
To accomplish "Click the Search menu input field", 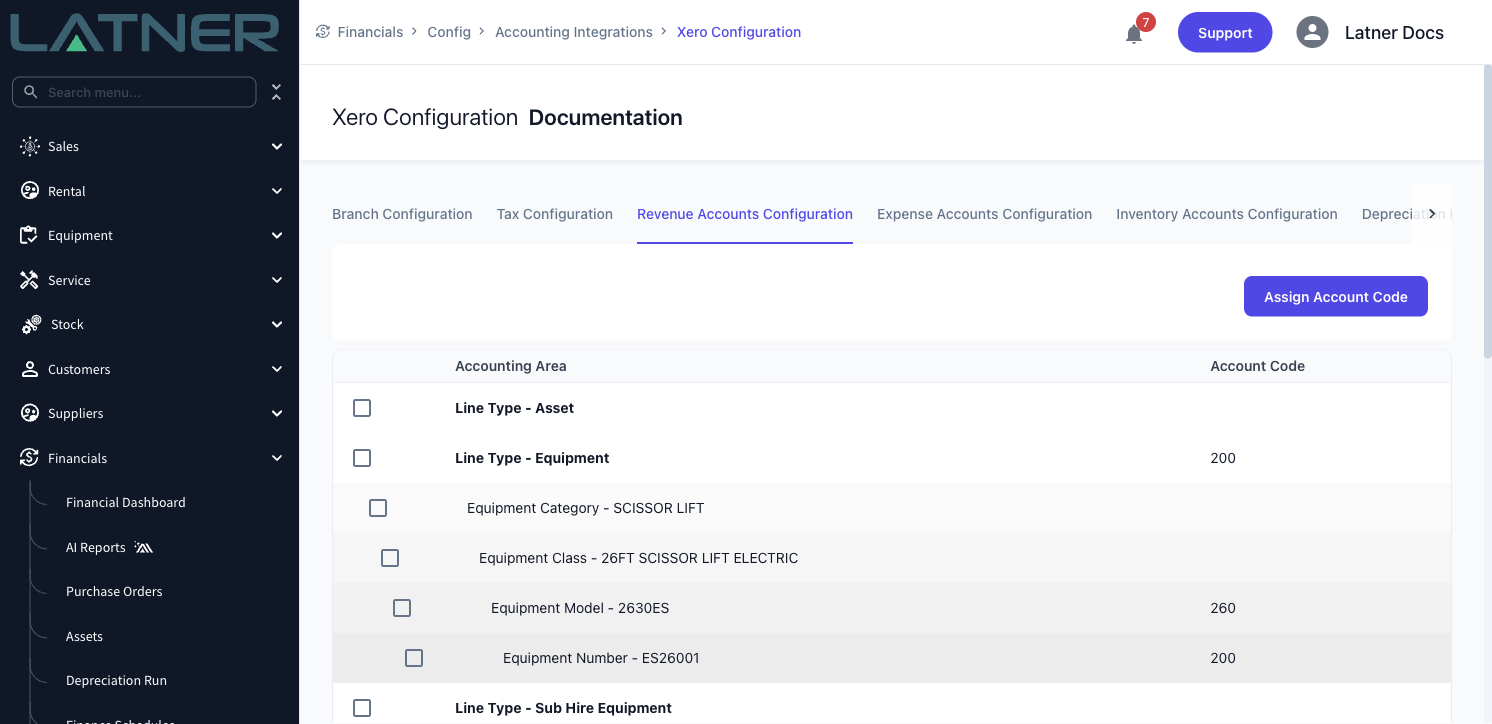I will tap(134, 92).
